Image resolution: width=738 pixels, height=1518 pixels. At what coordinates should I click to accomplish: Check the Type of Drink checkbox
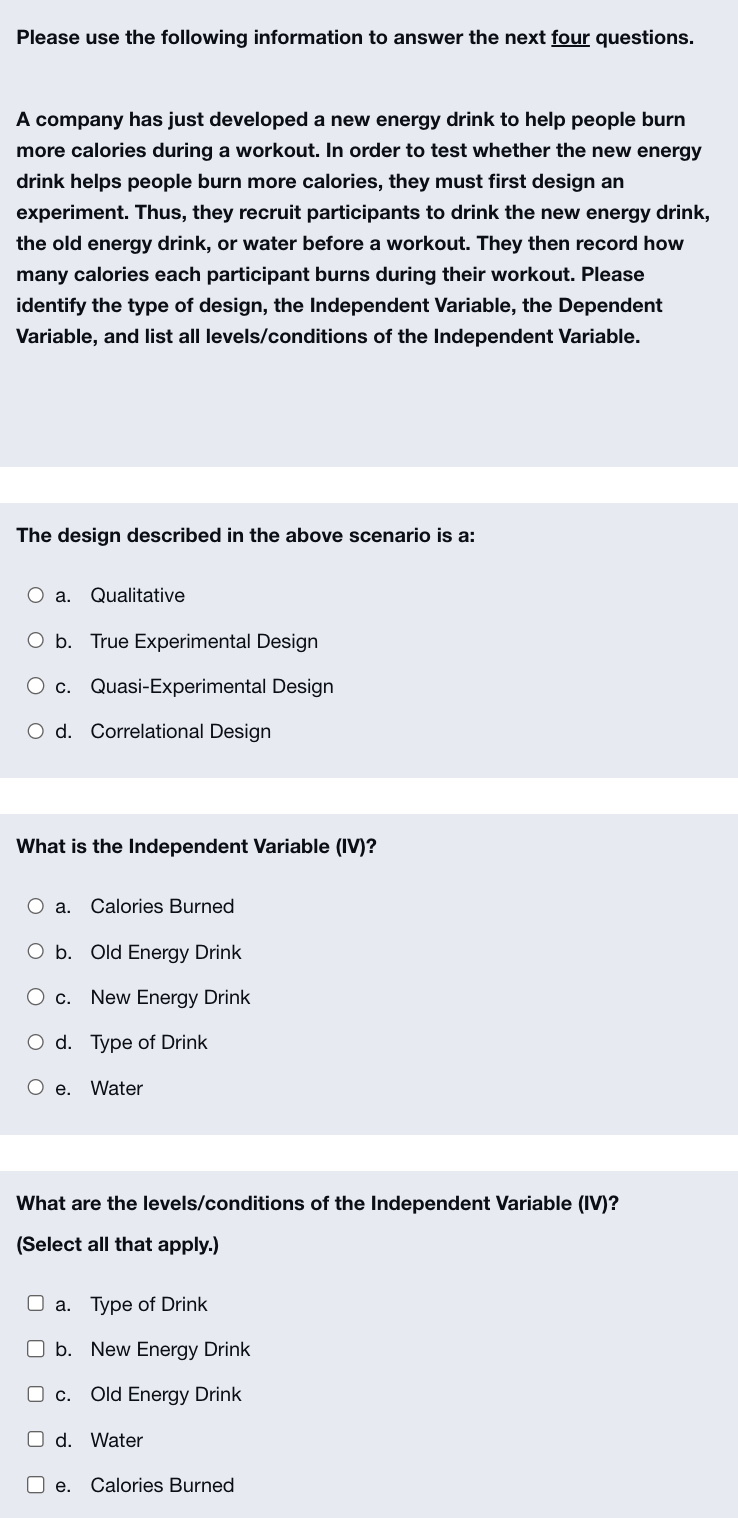pos(36,1304)
